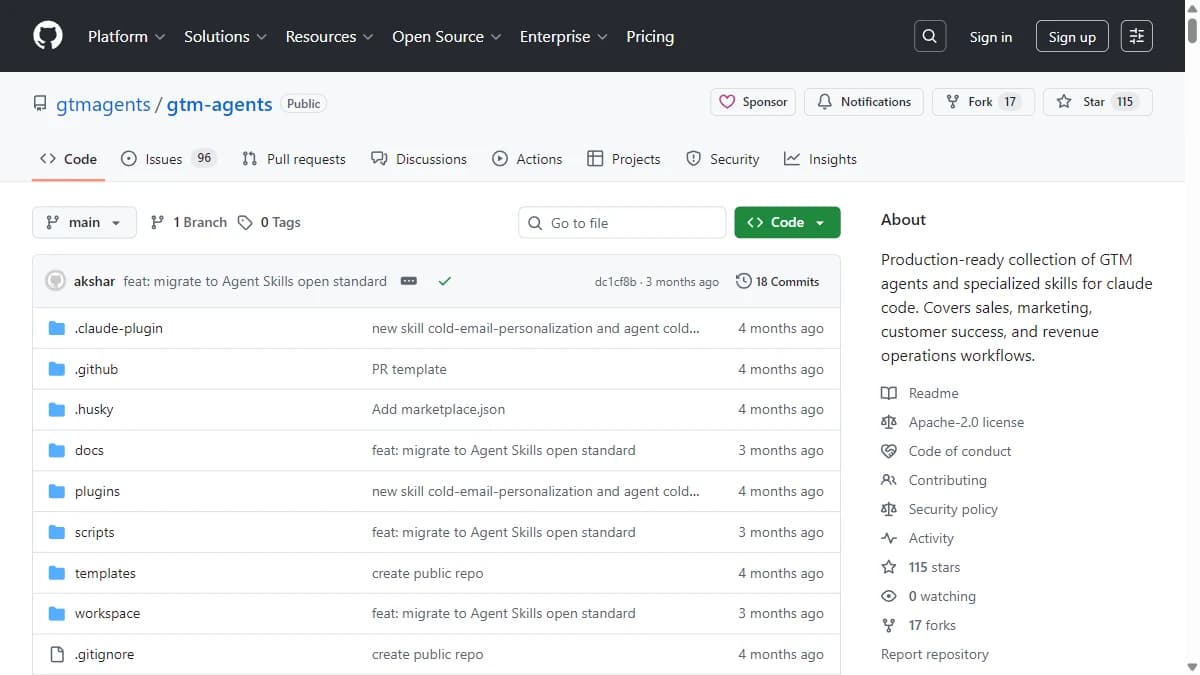Star the repository
Screen dimensions: 1200x675
point(1098,102)
